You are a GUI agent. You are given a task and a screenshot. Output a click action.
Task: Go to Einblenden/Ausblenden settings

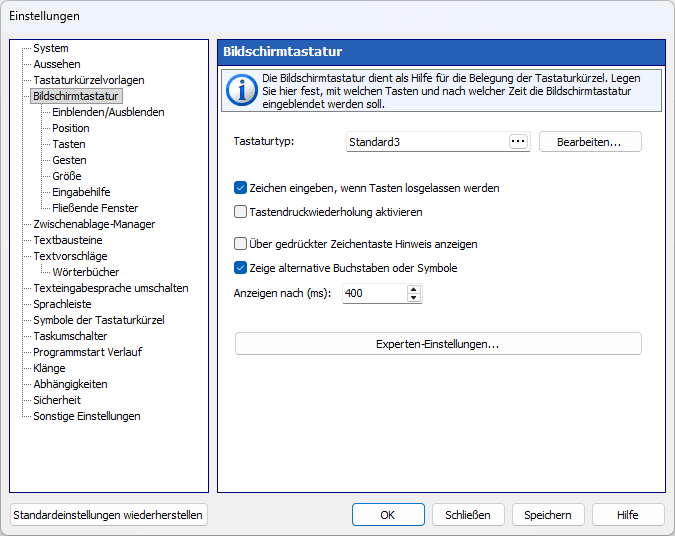(108, 112)
